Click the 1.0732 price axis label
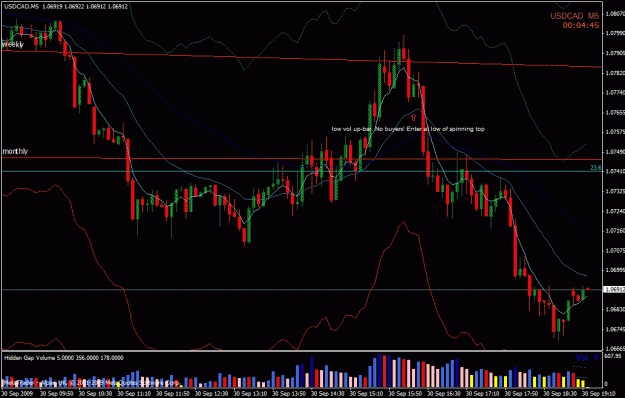The width and height of the screenshot is (625, 398). coord(615,191)
